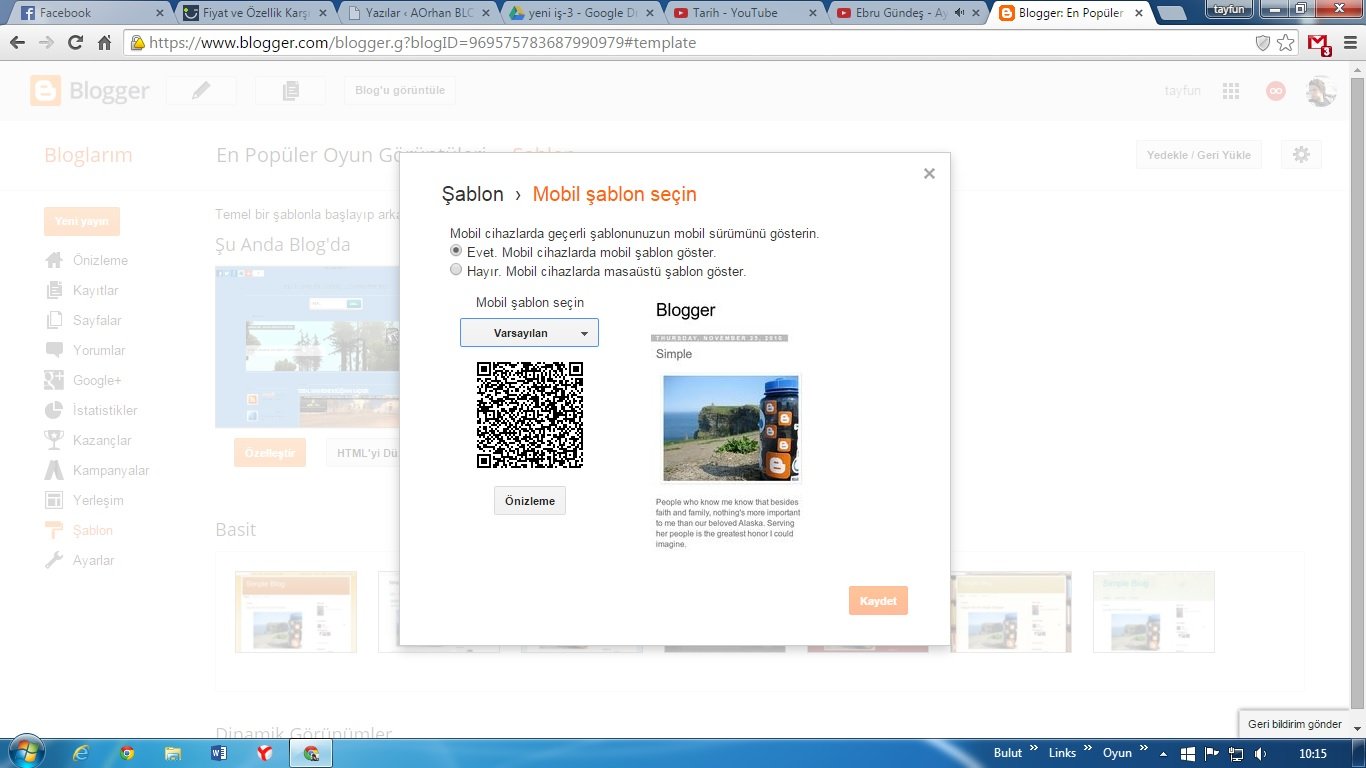This screenshot has height=768, width=1366.
Task: Open Yorumlar in the sidebar
Action: [99, 350]
